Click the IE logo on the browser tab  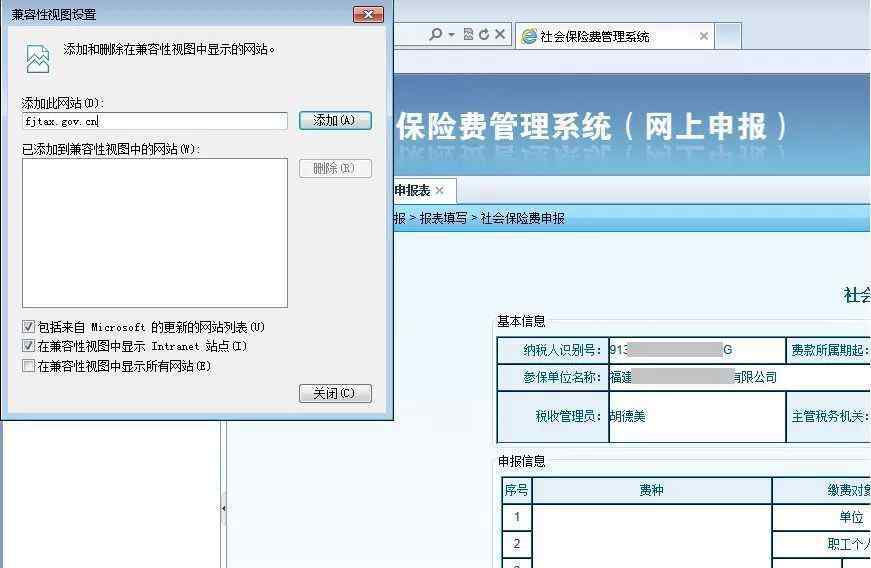coord(528,36)
